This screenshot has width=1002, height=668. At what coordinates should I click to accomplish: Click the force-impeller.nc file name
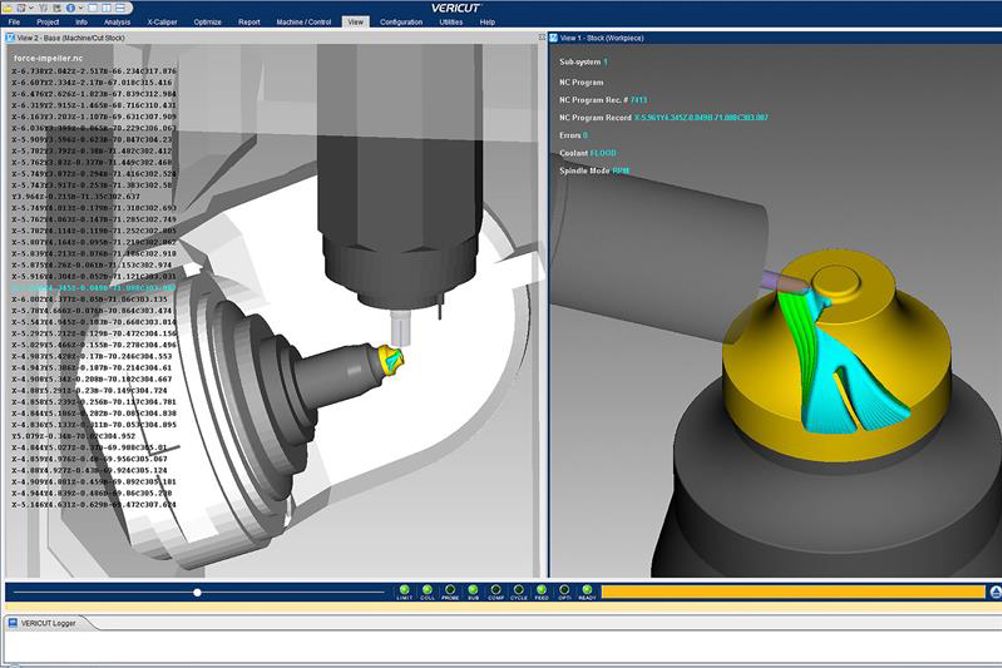coord(49,58)
